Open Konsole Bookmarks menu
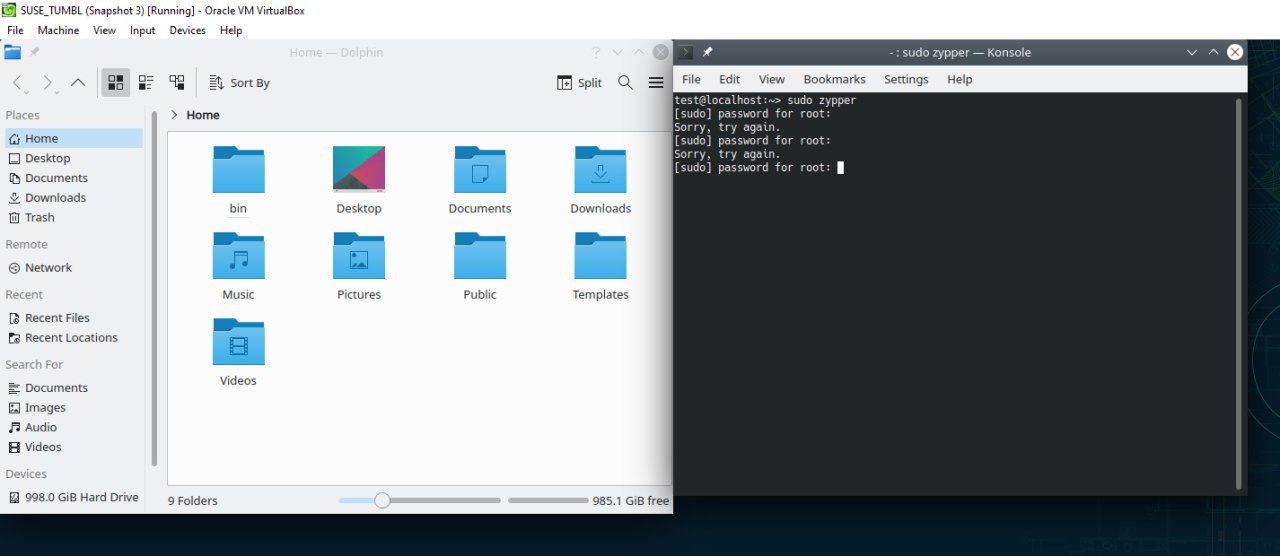The width and height of the screenshot is (1280, 556). (x=834, y=79)
